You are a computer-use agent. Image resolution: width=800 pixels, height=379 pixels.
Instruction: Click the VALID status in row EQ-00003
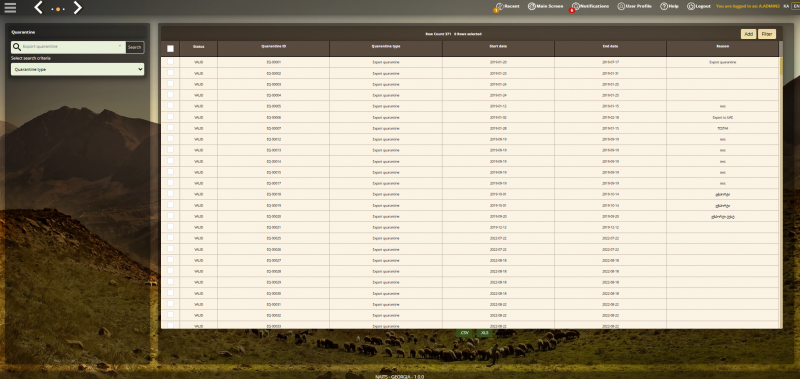tap(198, 84)
